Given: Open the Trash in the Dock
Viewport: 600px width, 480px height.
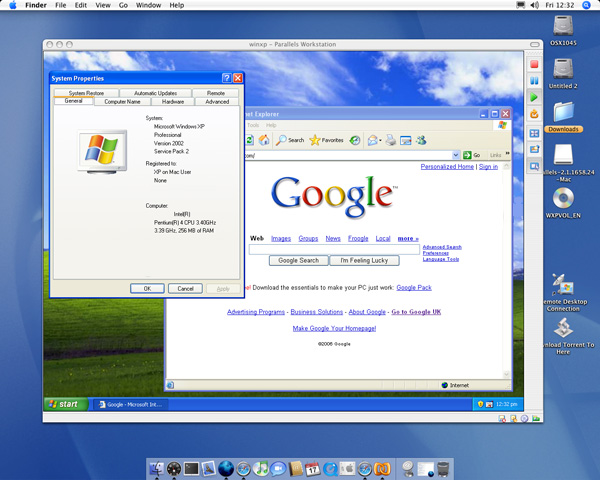Looking at the screenshot, I should tap(443, 469).
